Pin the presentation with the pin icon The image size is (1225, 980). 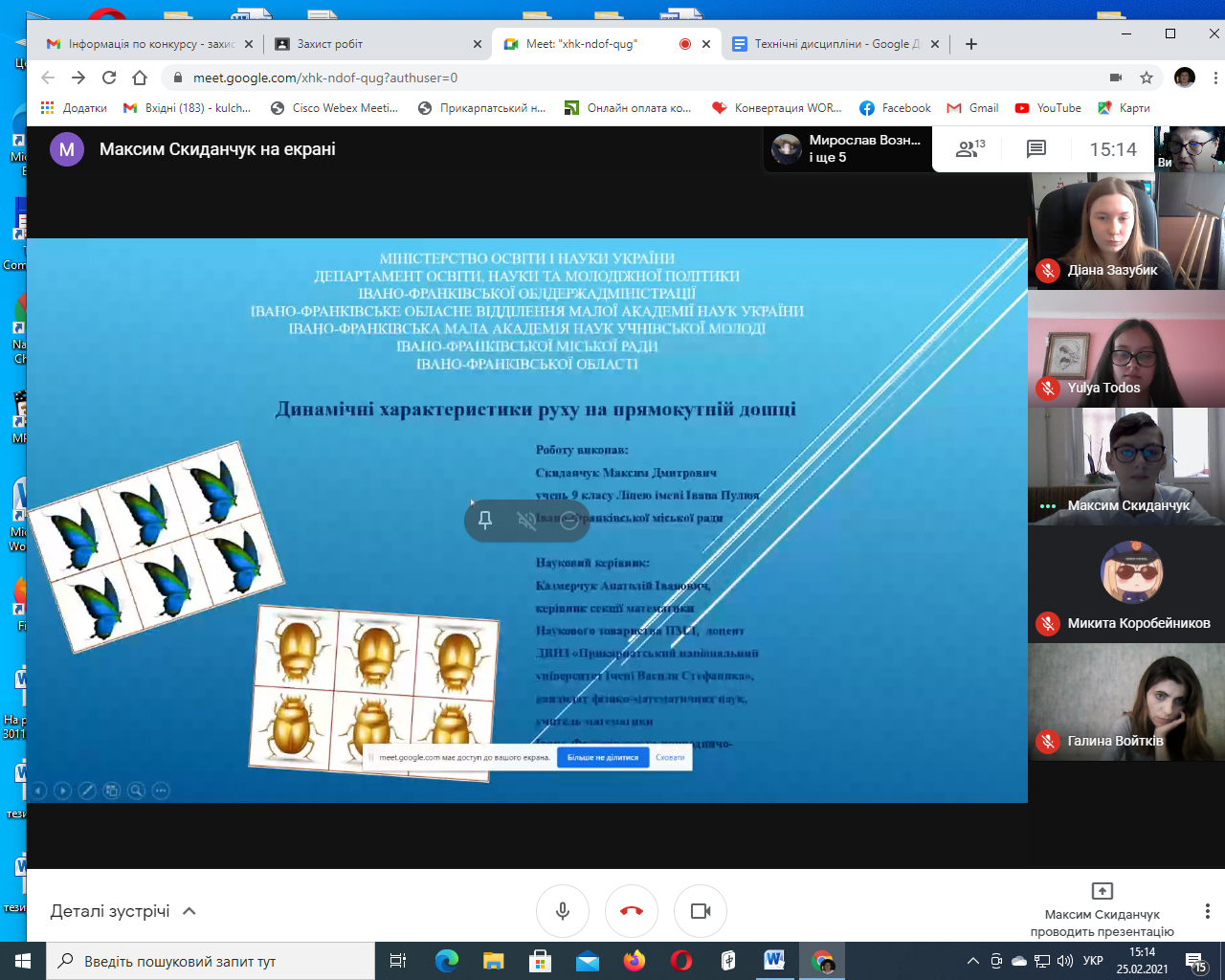coord(485,520)
